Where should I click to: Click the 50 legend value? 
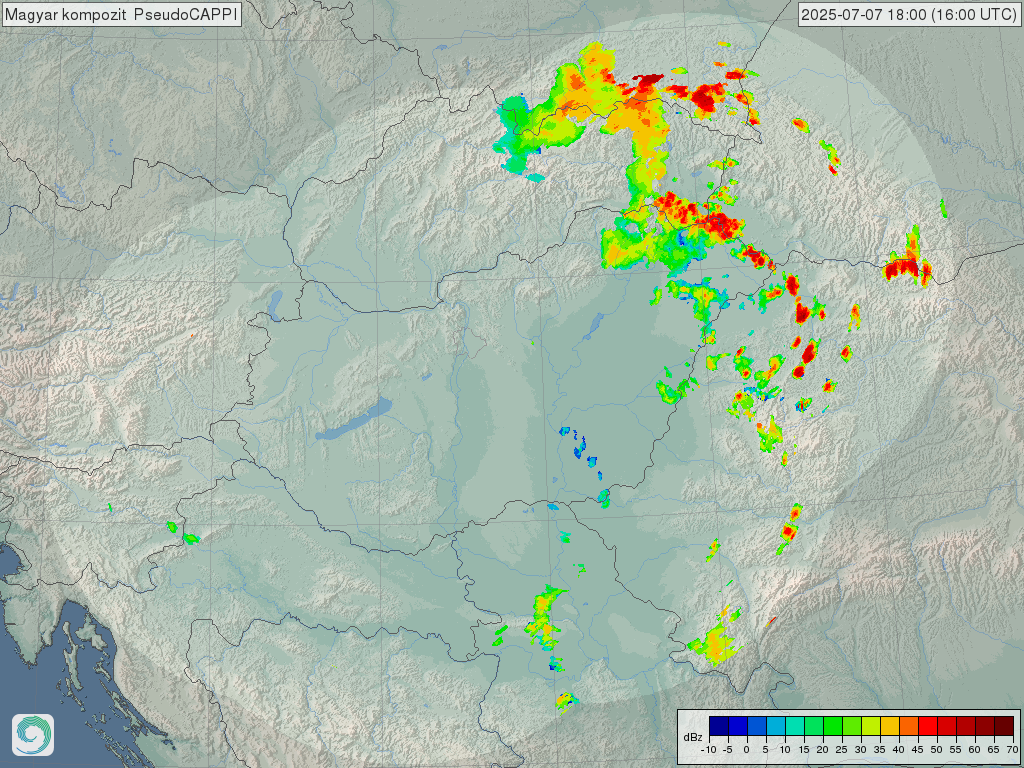(x=936, y=750)
